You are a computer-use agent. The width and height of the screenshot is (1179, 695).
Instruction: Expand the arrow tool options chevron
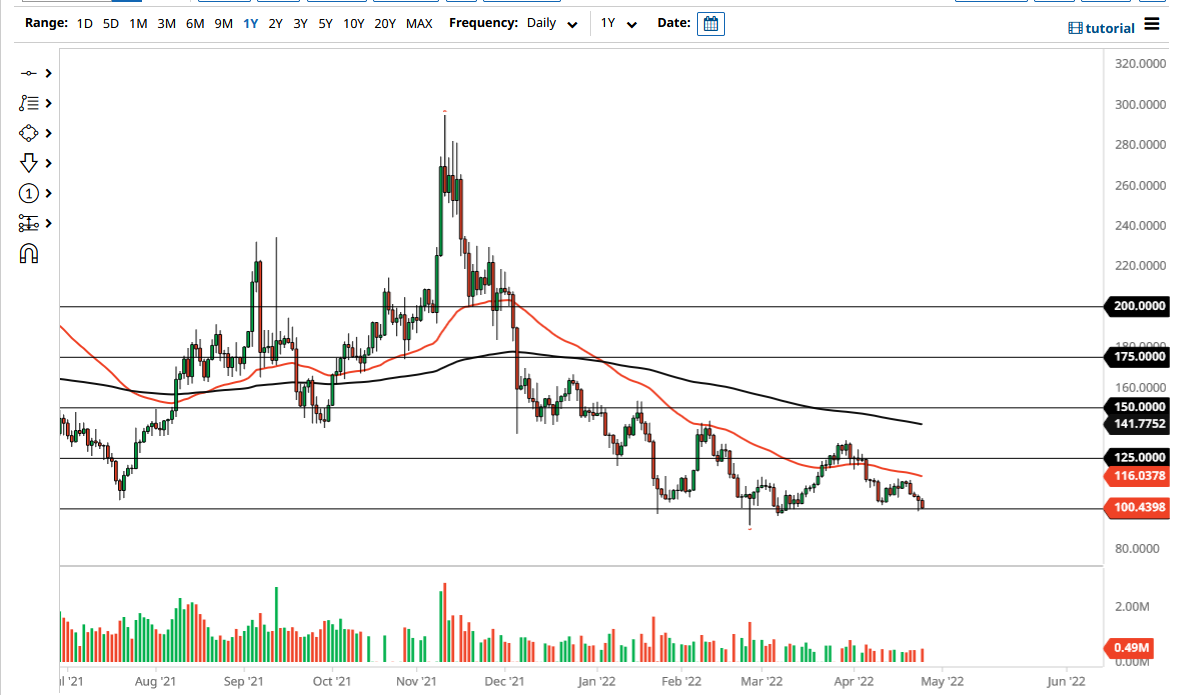pyautogui.click(x=48, y=163)
